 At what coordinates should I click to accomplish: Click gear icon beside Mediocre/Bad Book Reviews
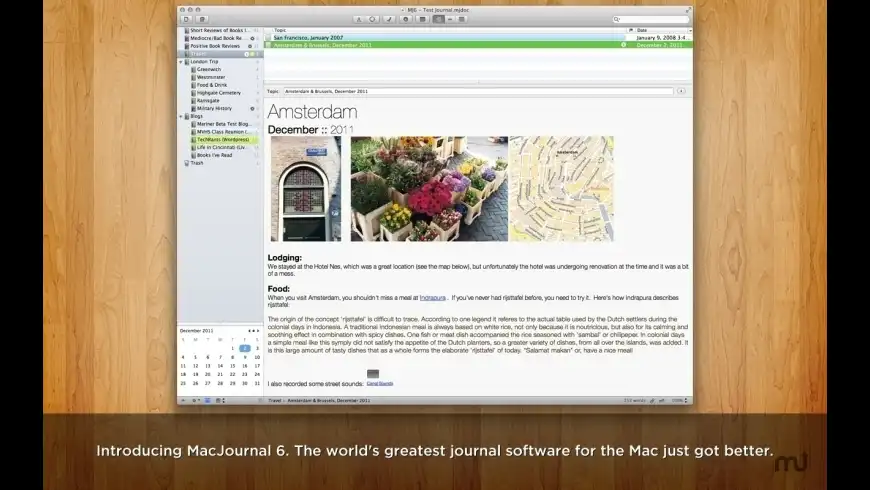click(252, 38)
